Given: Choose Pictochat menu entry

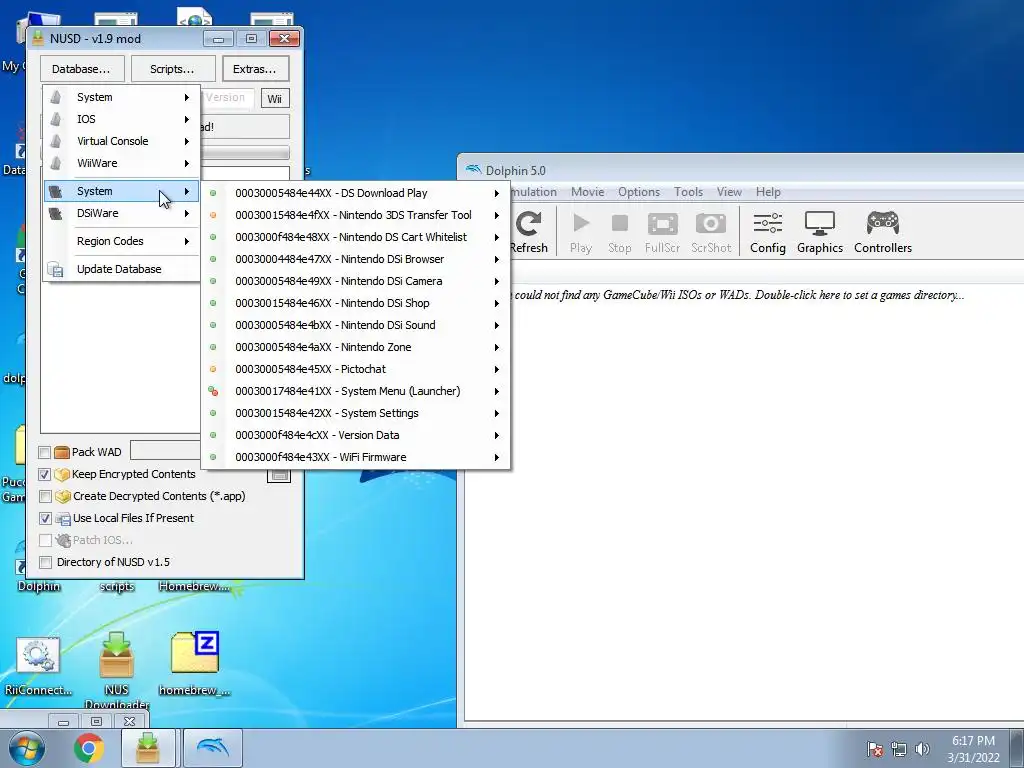Looking at the screenshot, I should click(x=356, y=369).
